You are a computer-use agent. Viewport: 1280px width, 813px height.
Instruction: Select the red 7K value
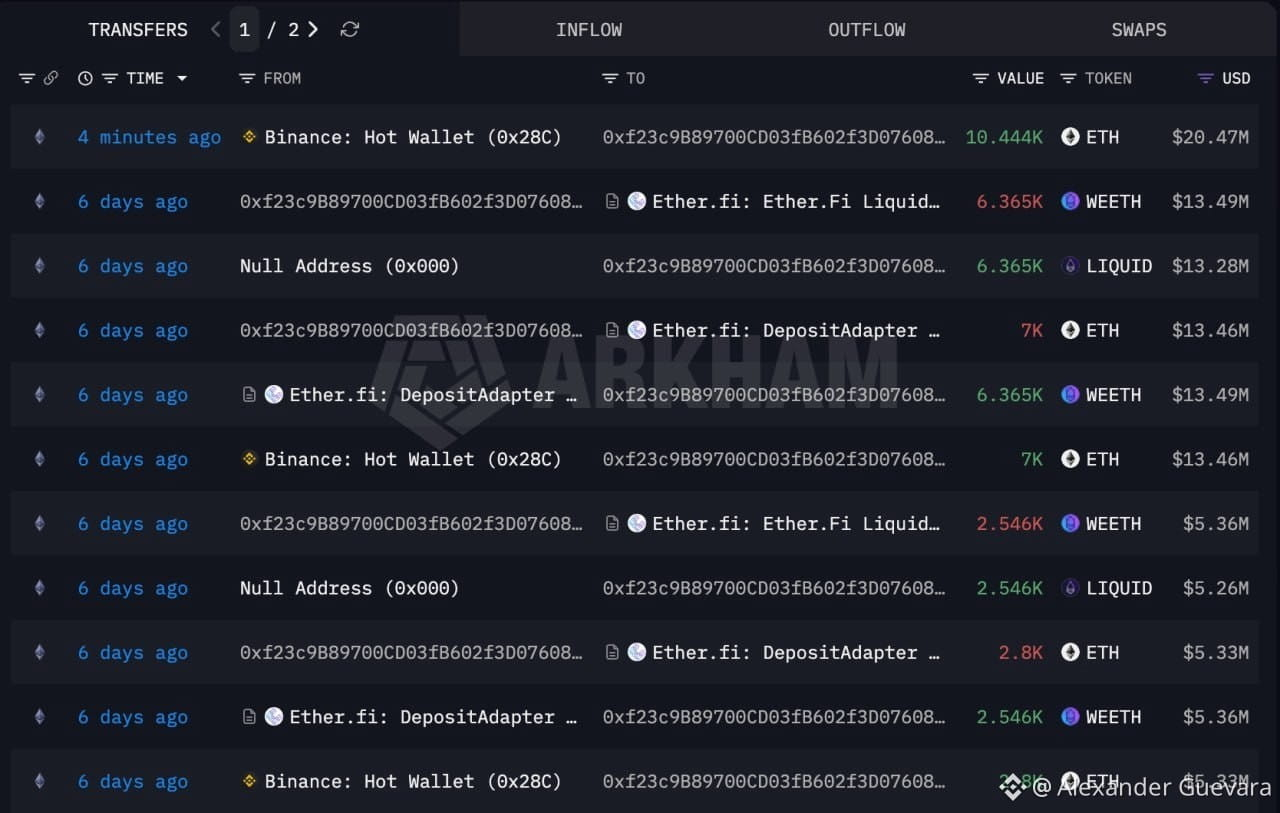(1031, 330)
